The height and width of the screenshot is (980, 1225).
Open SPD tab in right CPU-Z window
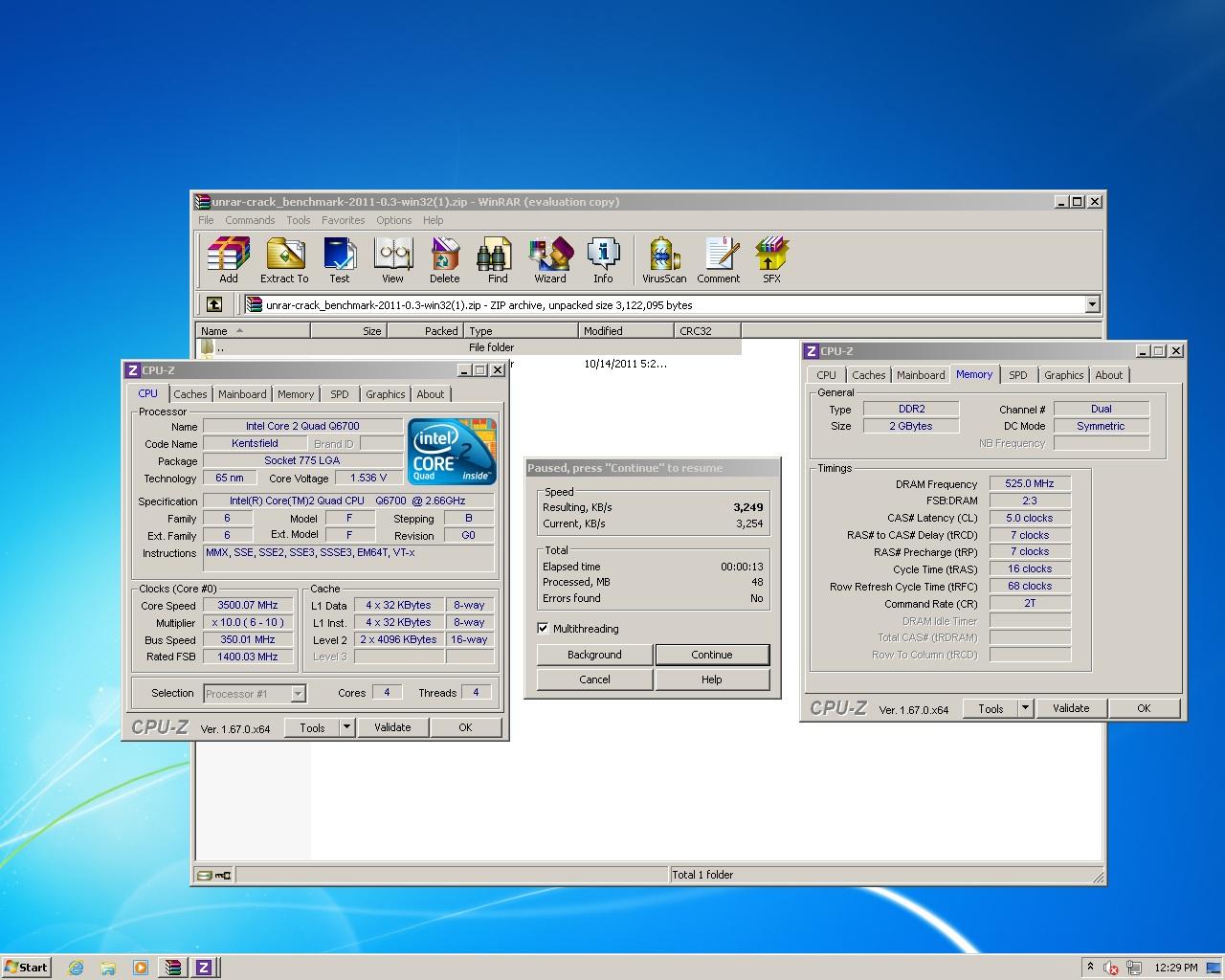pyautogui.click(x=1018, y=375)
